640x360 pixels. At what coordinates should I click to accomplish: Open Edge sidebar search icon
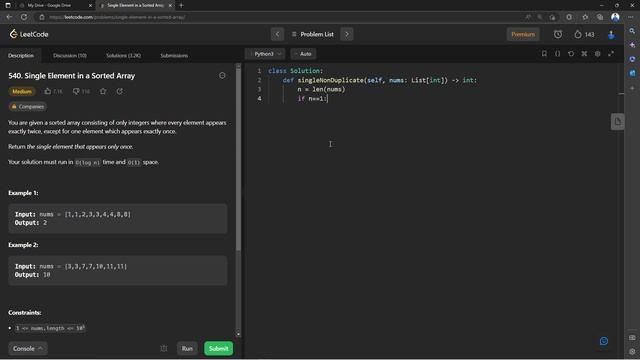[632, 31]
